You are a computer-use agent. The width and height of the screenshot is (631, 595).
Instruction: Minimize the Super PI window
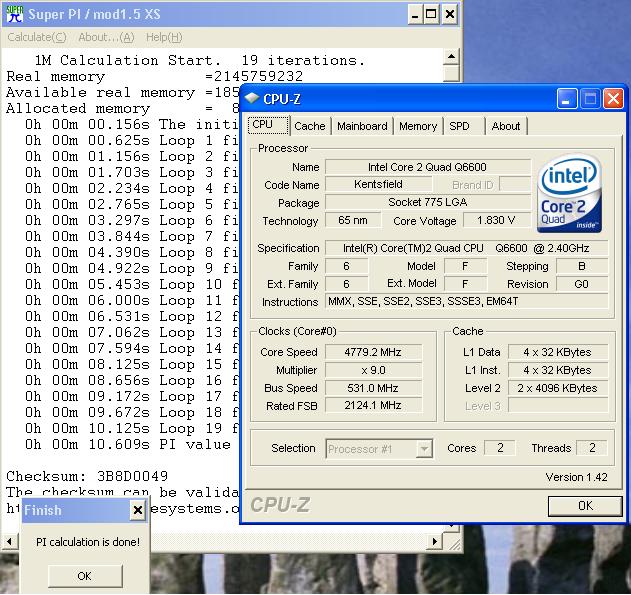pyautogui.click(x=415, y=15)
